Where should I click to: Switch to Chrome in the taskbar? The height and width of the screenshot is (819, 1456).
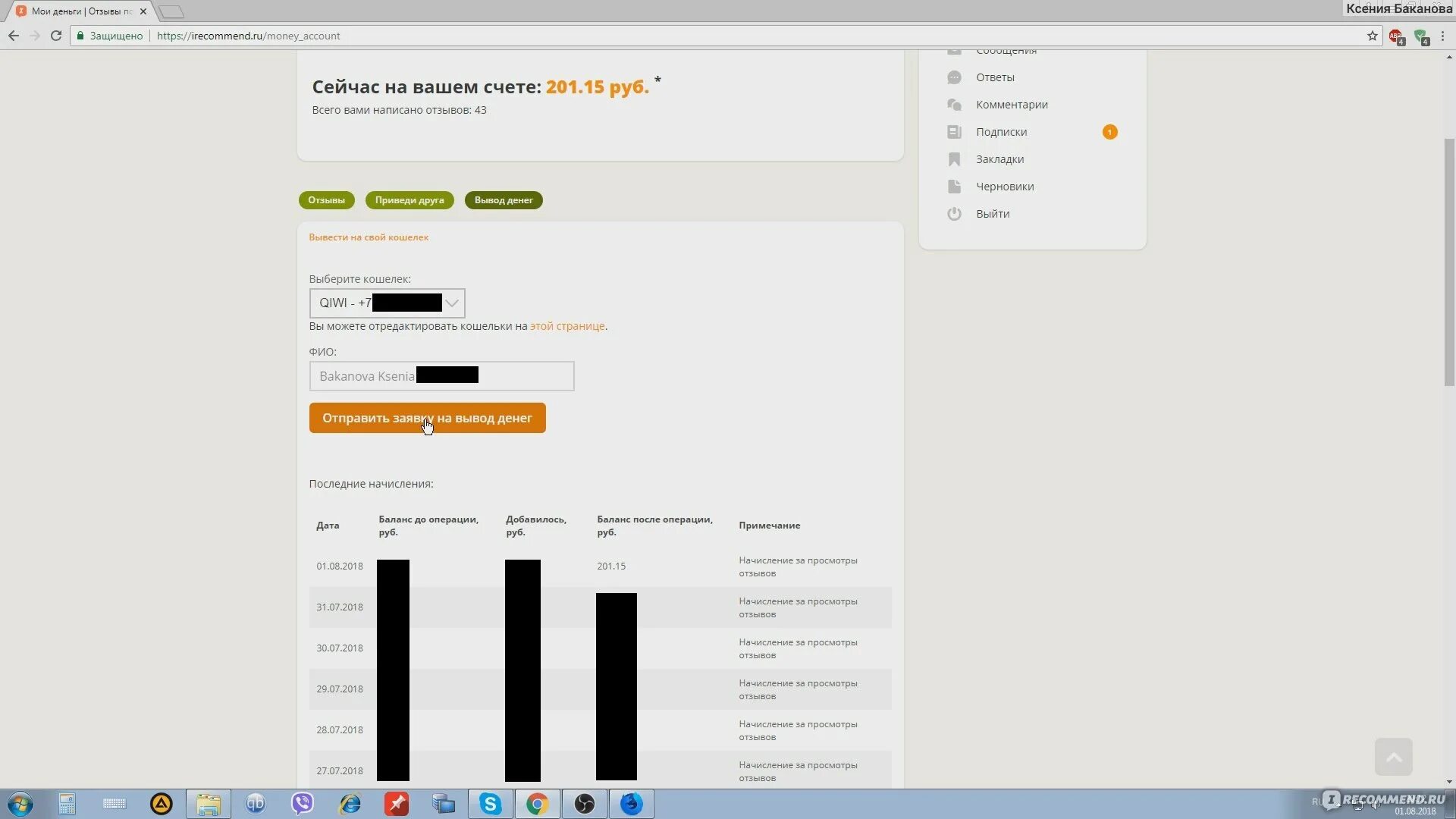click(538, 804)
